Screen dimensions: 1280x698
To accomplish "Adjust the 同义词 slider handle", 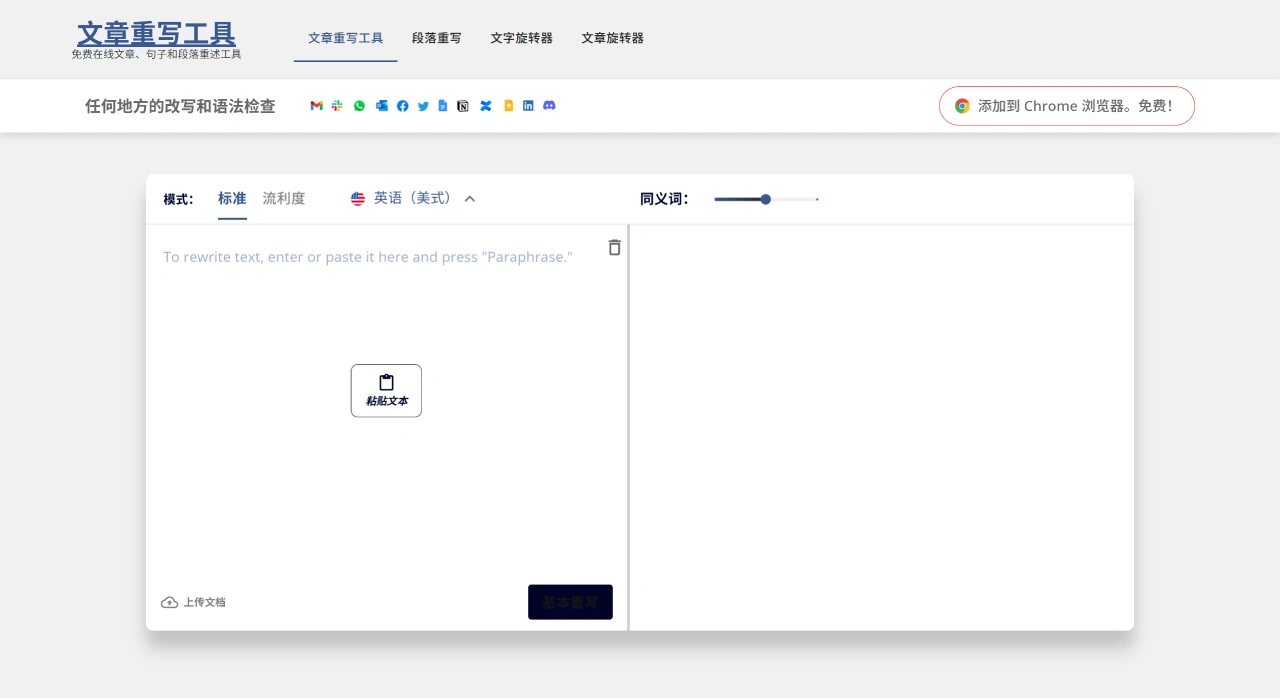I will point(766,199).
